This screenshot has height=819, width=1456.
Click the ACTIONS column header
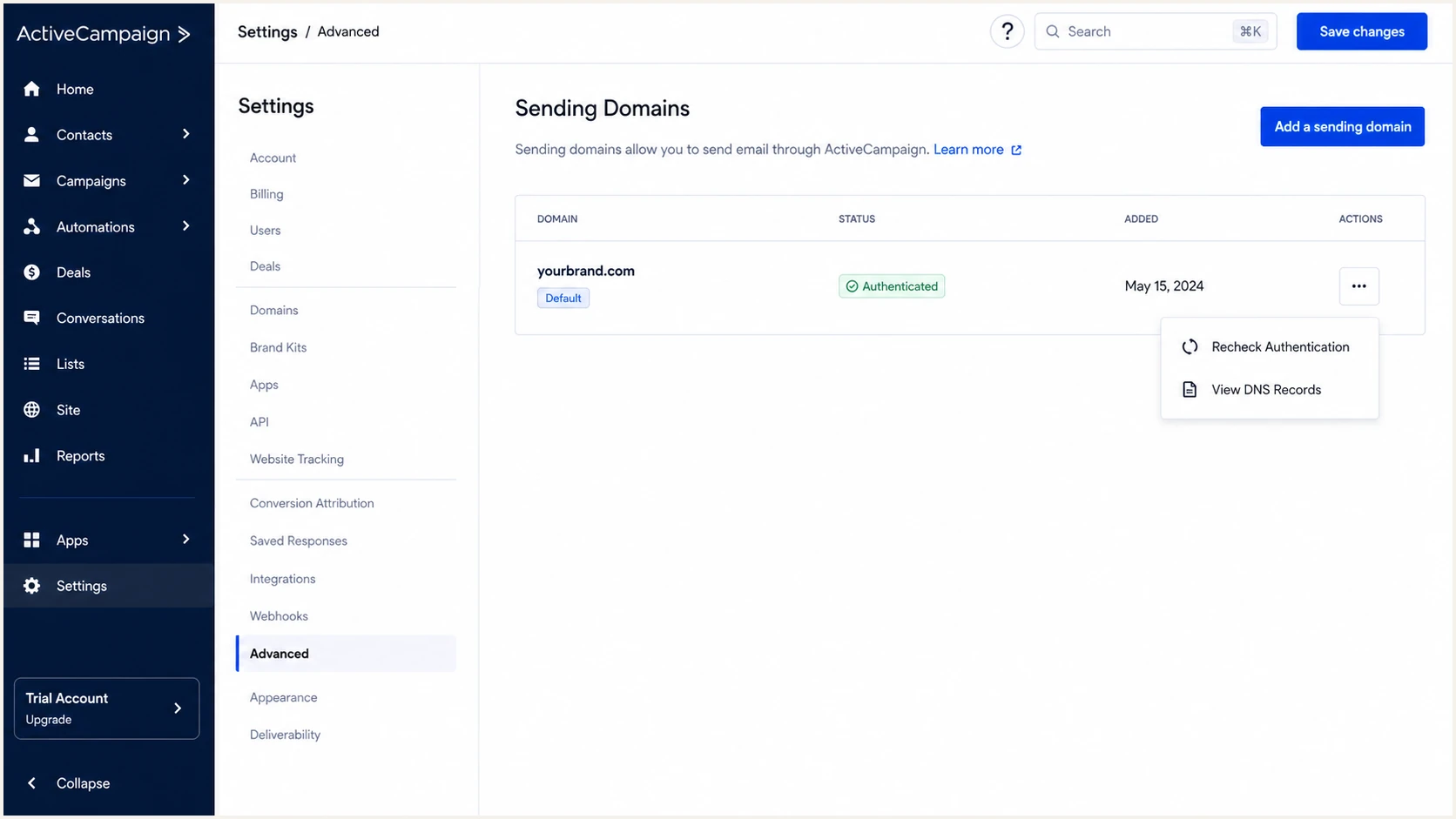pos(1360,218)
